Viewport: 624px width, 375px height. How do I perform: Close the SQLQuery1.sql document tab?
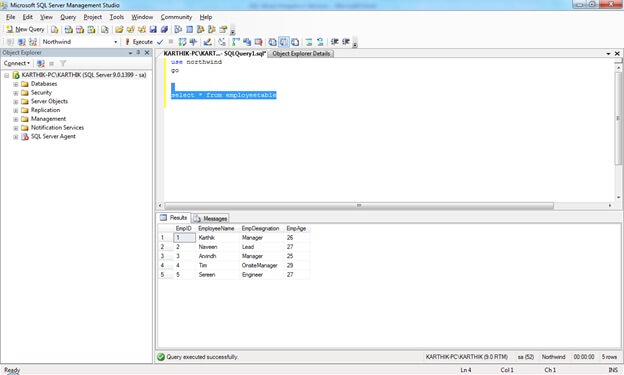click(617, 53)
